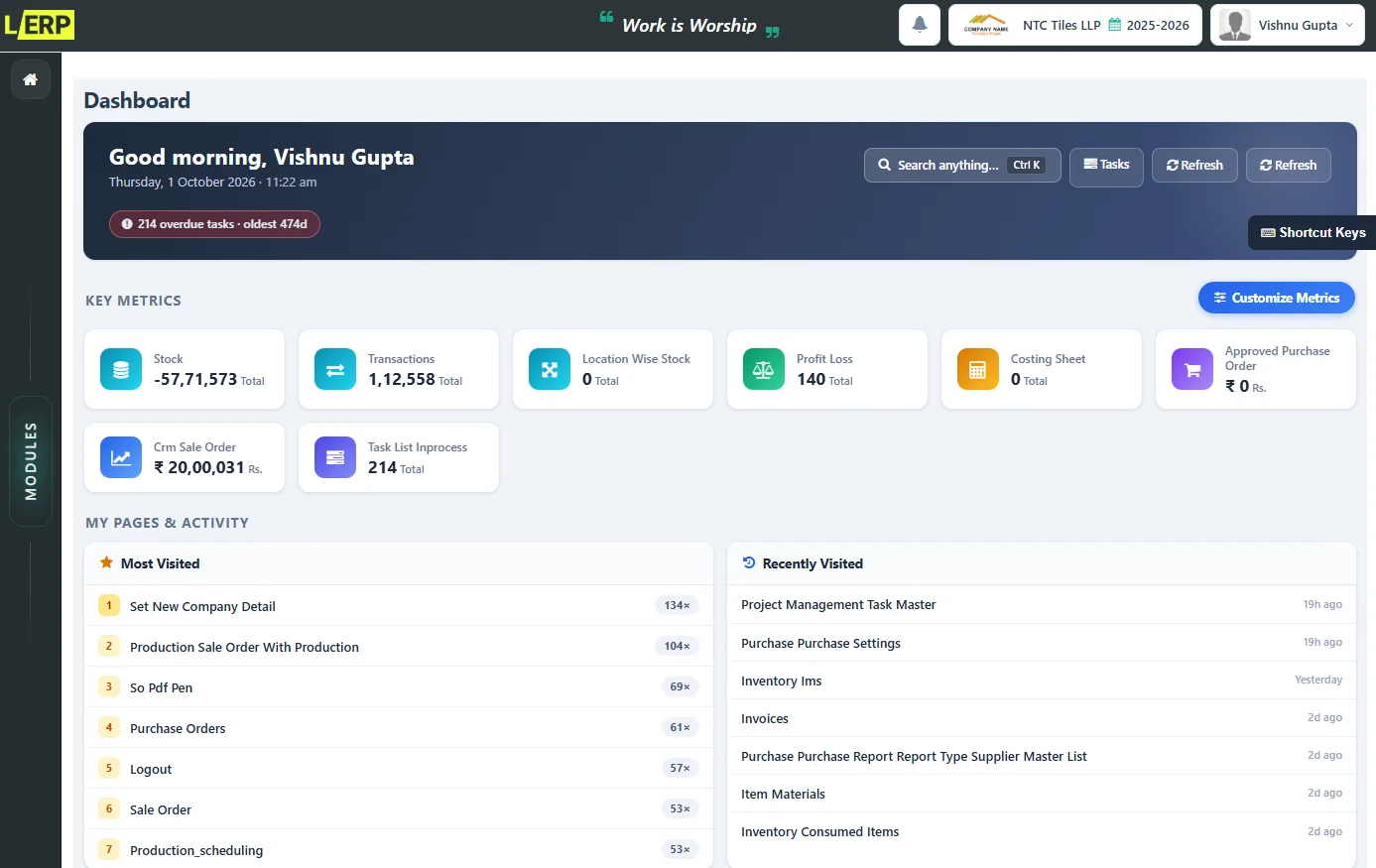The image size is (1376, 868).
Task: Click the Vishnu Gupta avatar picture
Action: pos(1235,25)
